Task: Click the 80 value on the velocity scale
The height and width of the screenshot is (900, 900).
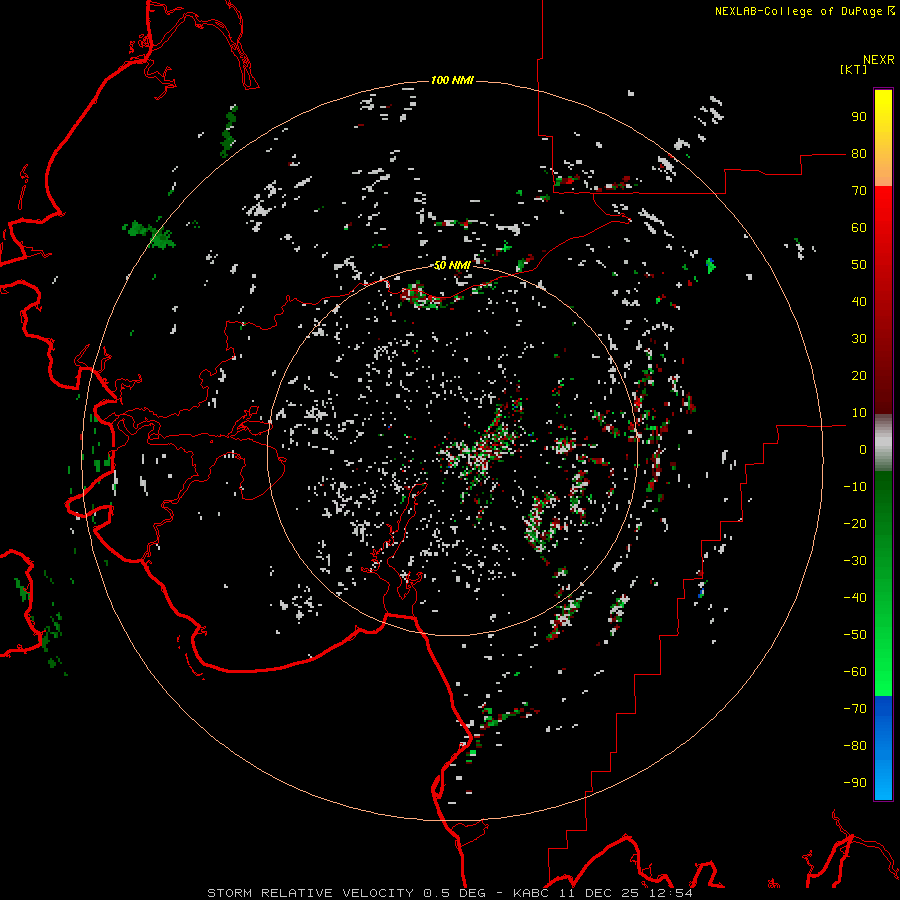Action: click(859, 154)
